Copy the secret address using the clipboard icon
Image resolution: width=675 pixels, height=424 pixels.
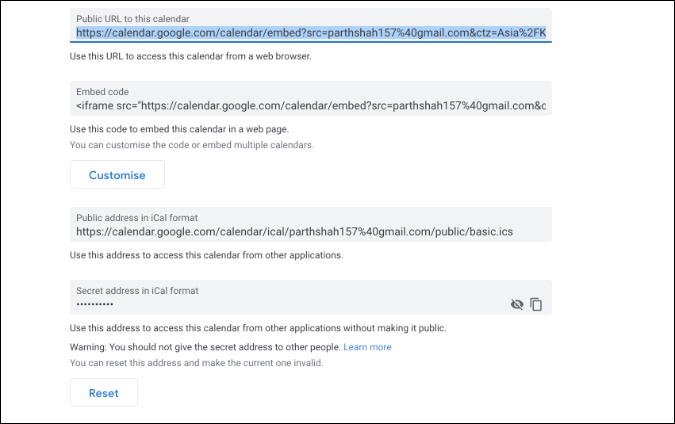coord(536,304)
